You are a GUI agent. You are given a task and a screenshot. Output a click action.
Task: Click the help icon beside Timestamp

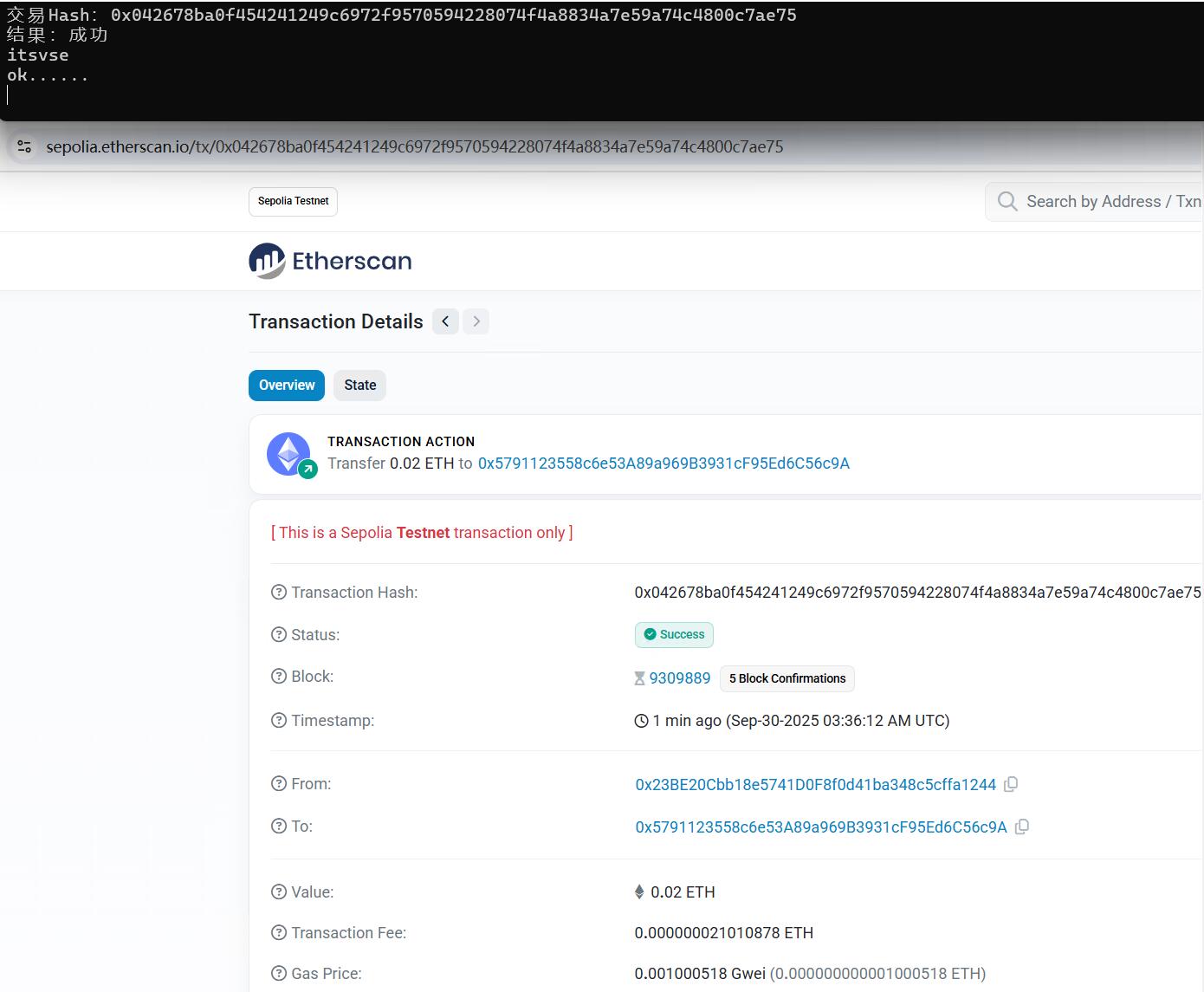click(279, 721)
